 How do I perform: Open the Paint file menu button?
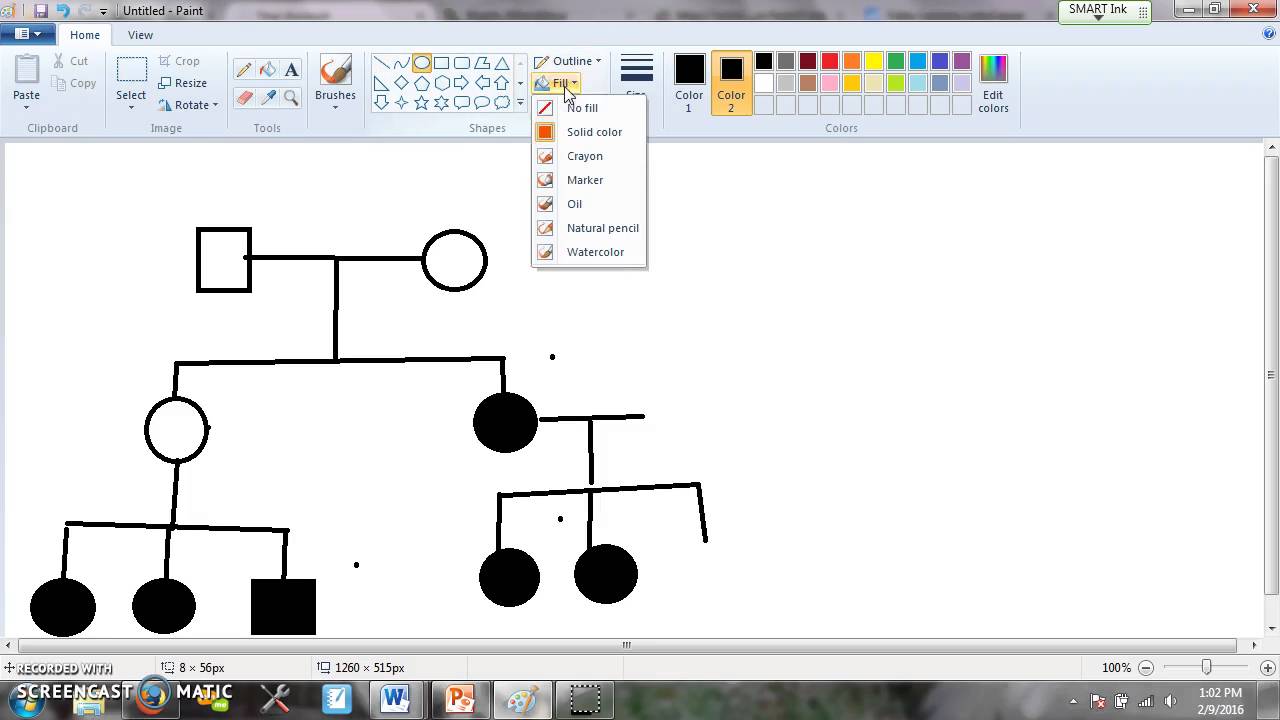point(27,34)
